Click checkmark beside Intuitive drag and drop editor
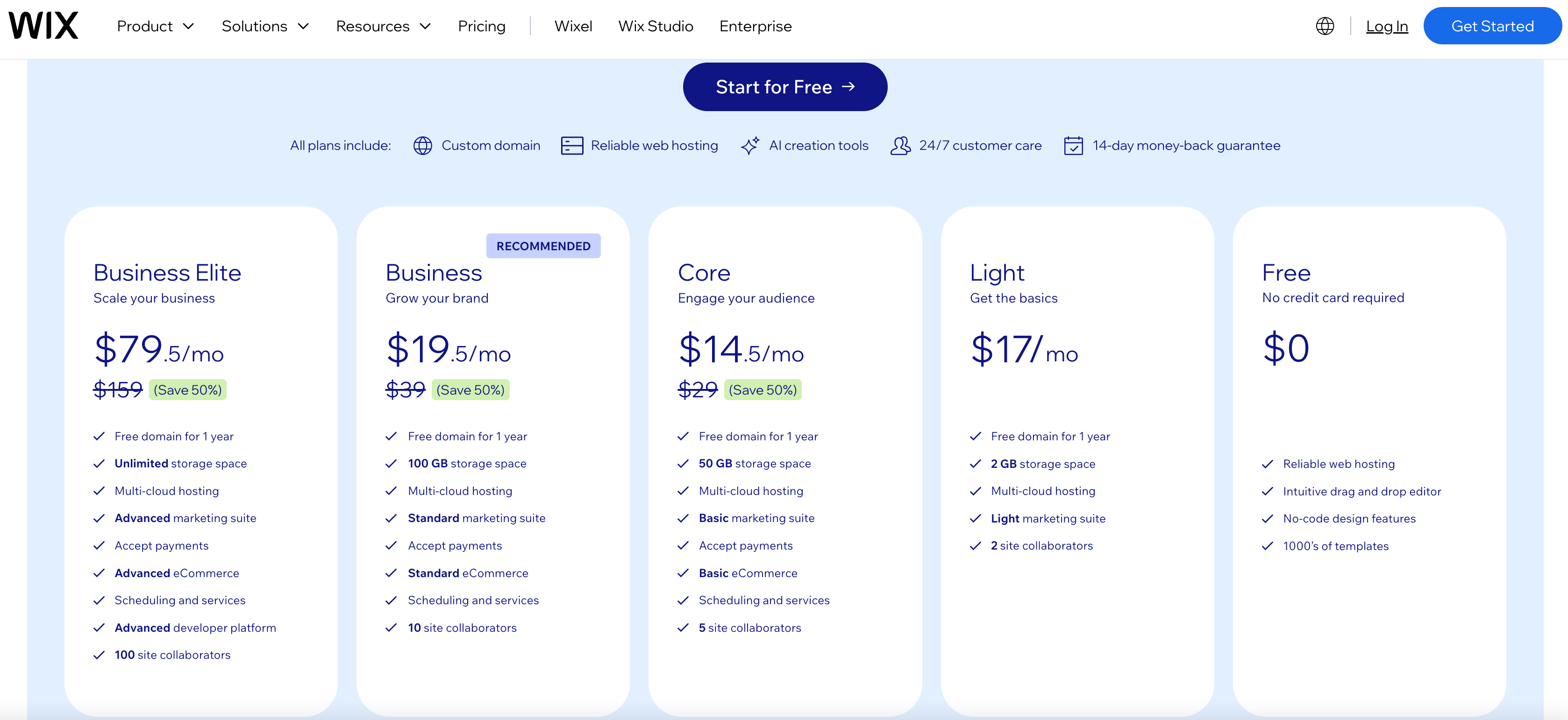The image size is (1568, 720). [1267, 492]
